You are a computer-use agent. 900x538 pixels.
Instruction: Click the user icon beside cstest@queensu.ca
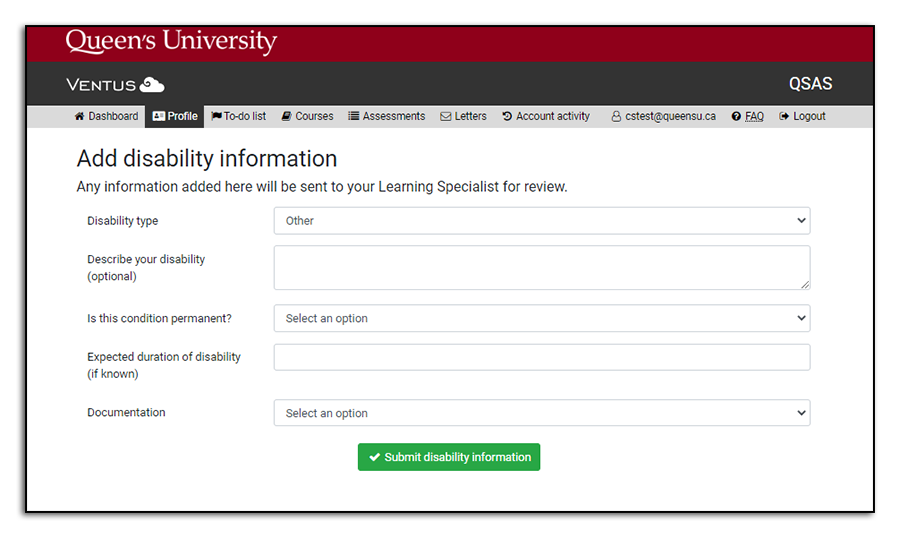pos(616,117)
